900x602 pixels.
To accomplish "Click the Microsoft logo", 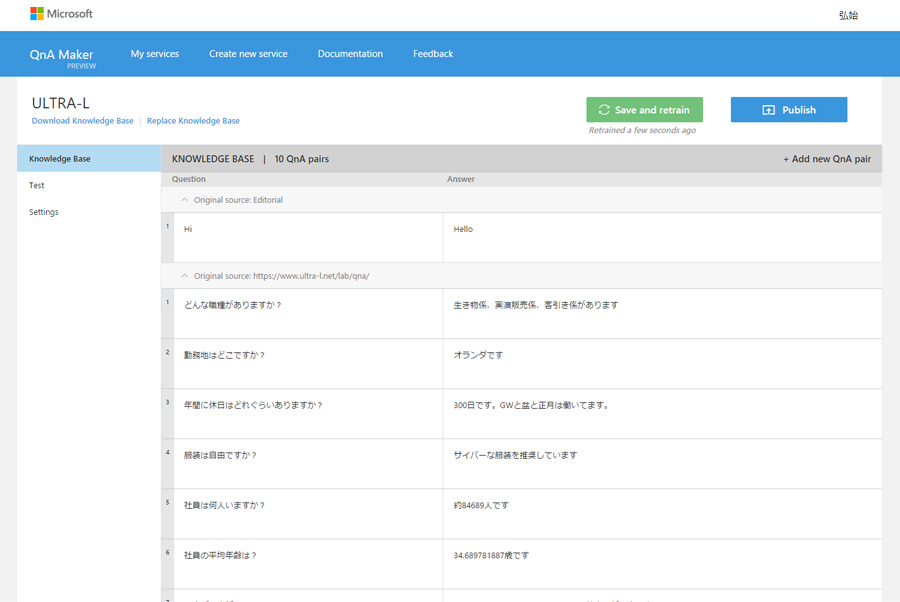I will 61,14.
